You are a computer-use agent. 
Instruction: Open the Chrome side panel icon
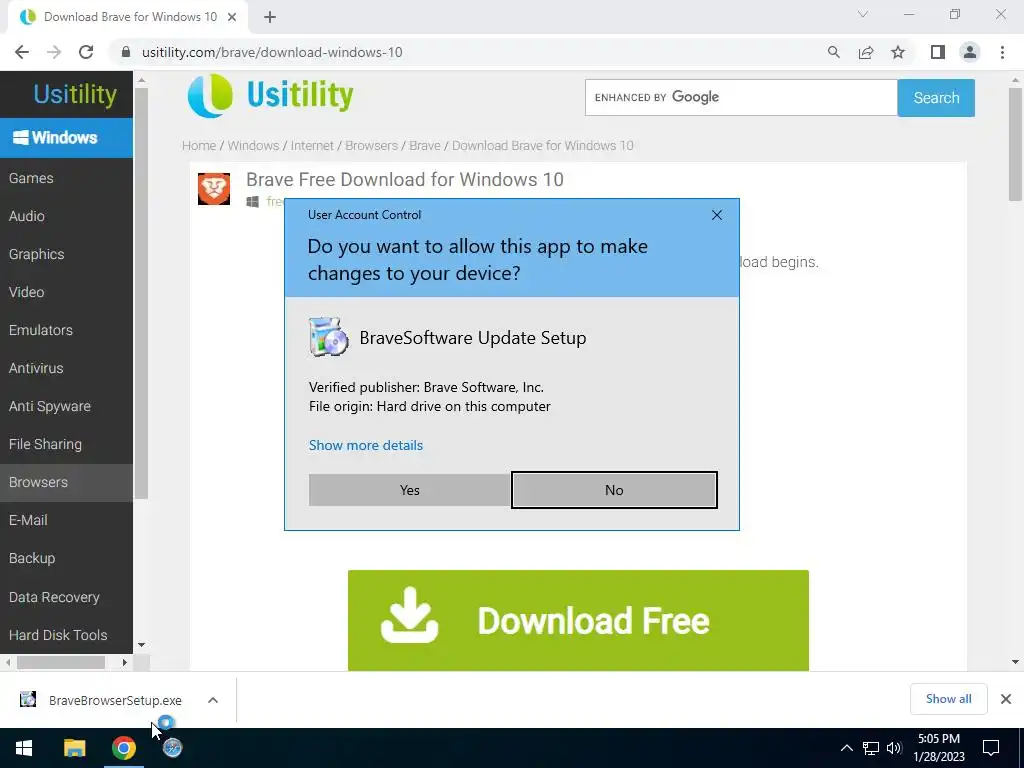[x=938, y=52]
